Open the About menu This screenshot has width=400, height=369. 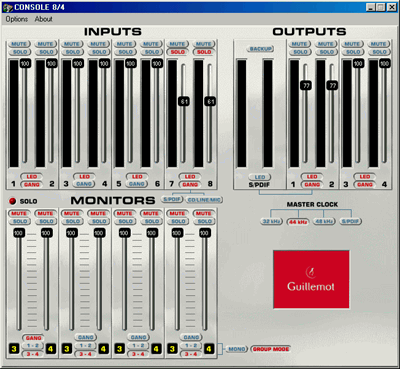(44, 19)
